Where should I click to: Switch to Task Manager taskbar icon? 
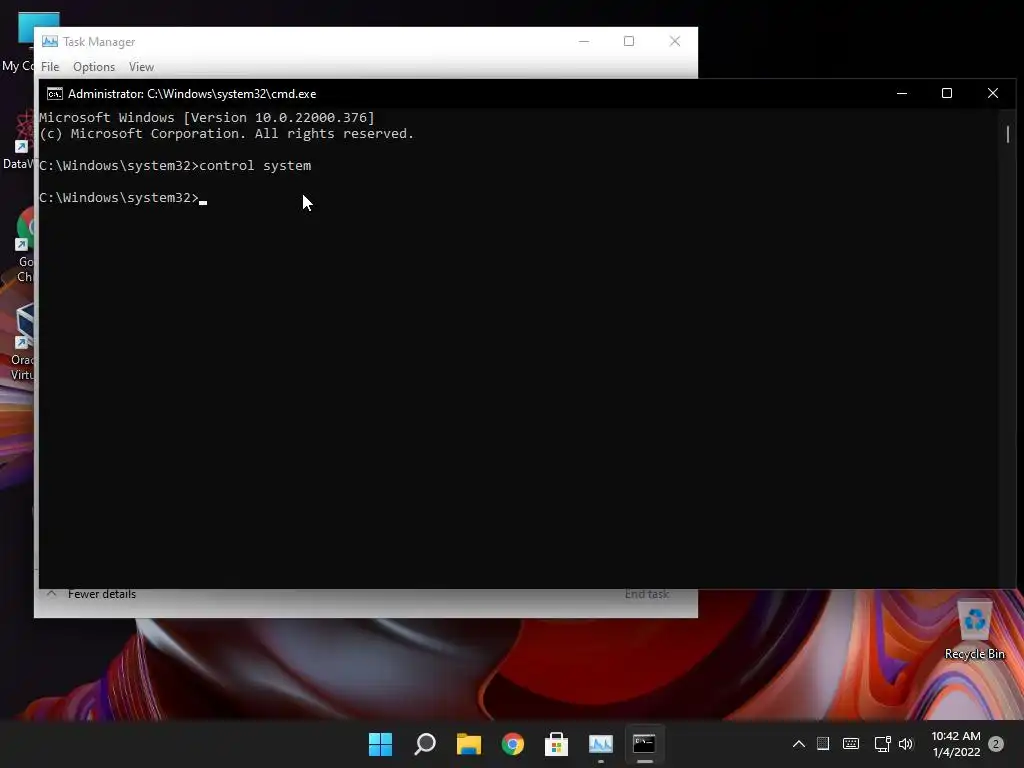601,744
